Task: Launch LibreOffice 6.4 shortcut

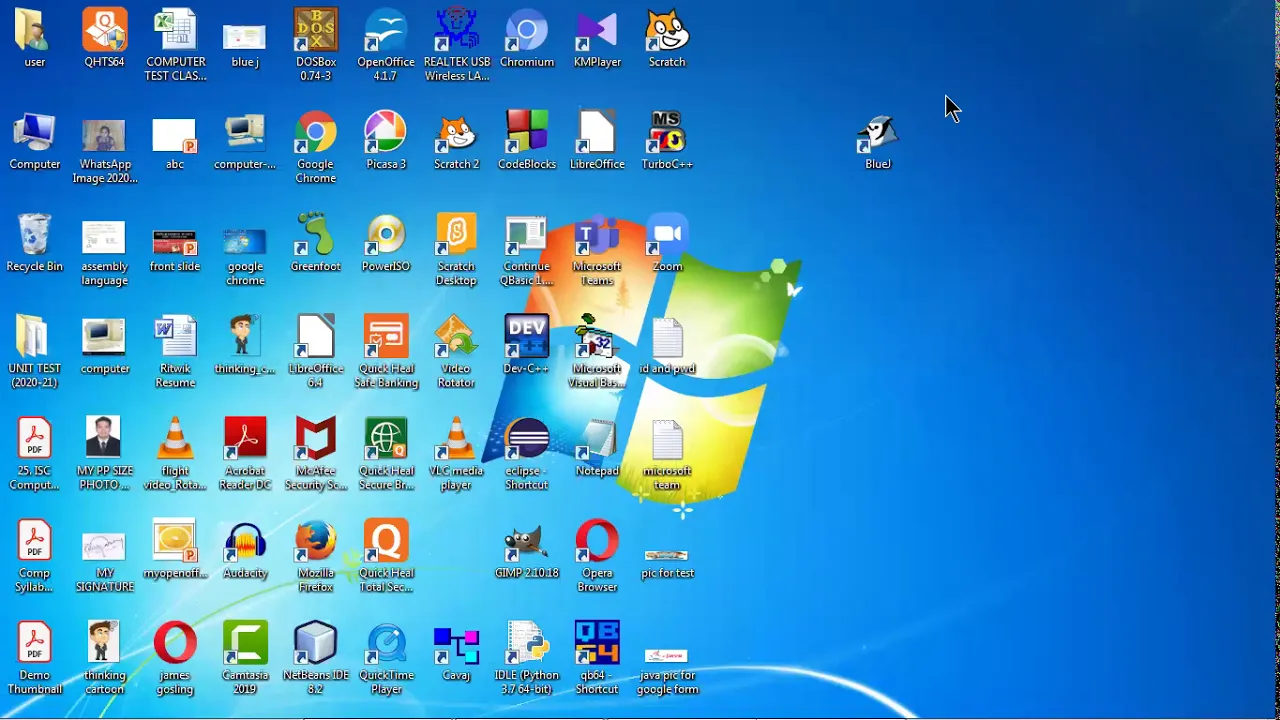Action: pos(315,352)
